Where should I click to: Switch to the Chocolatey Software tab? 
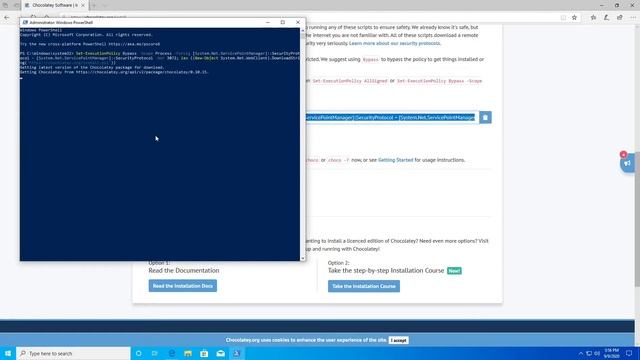tap(55, 5)
